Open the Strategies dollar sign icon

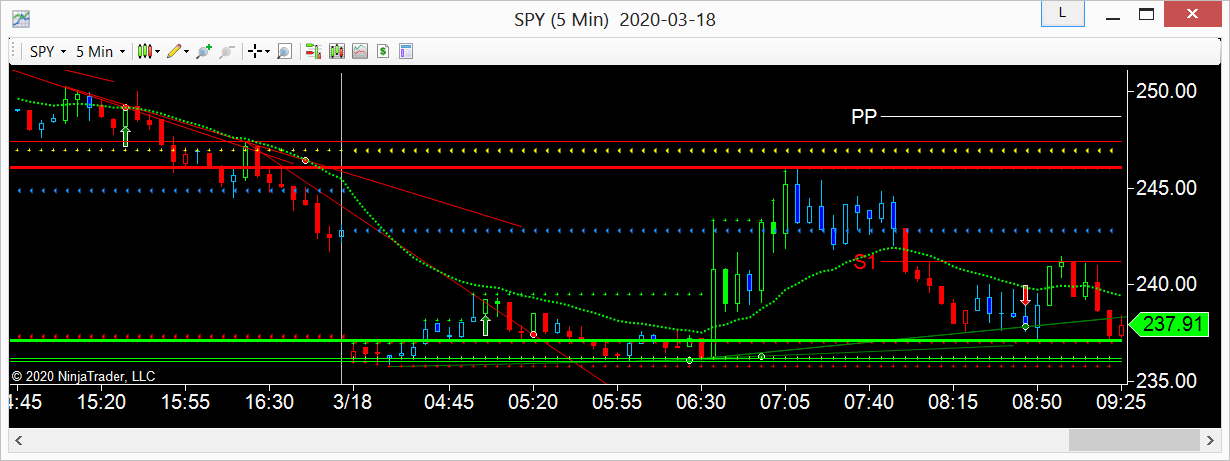pos(383,51)
